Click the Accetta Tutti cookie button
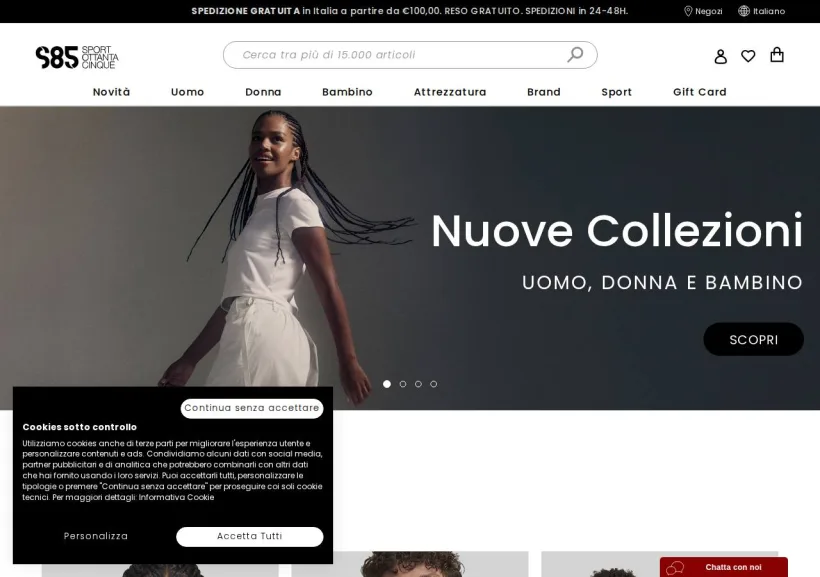This screenshot has width=820, height=577. pyautogui.click(x=249, y=536)
